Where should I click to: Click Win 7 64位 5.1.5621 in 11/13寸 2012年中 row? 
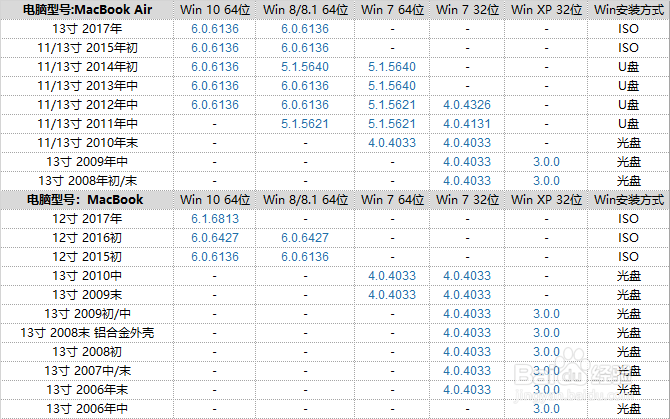coord(392,105)
